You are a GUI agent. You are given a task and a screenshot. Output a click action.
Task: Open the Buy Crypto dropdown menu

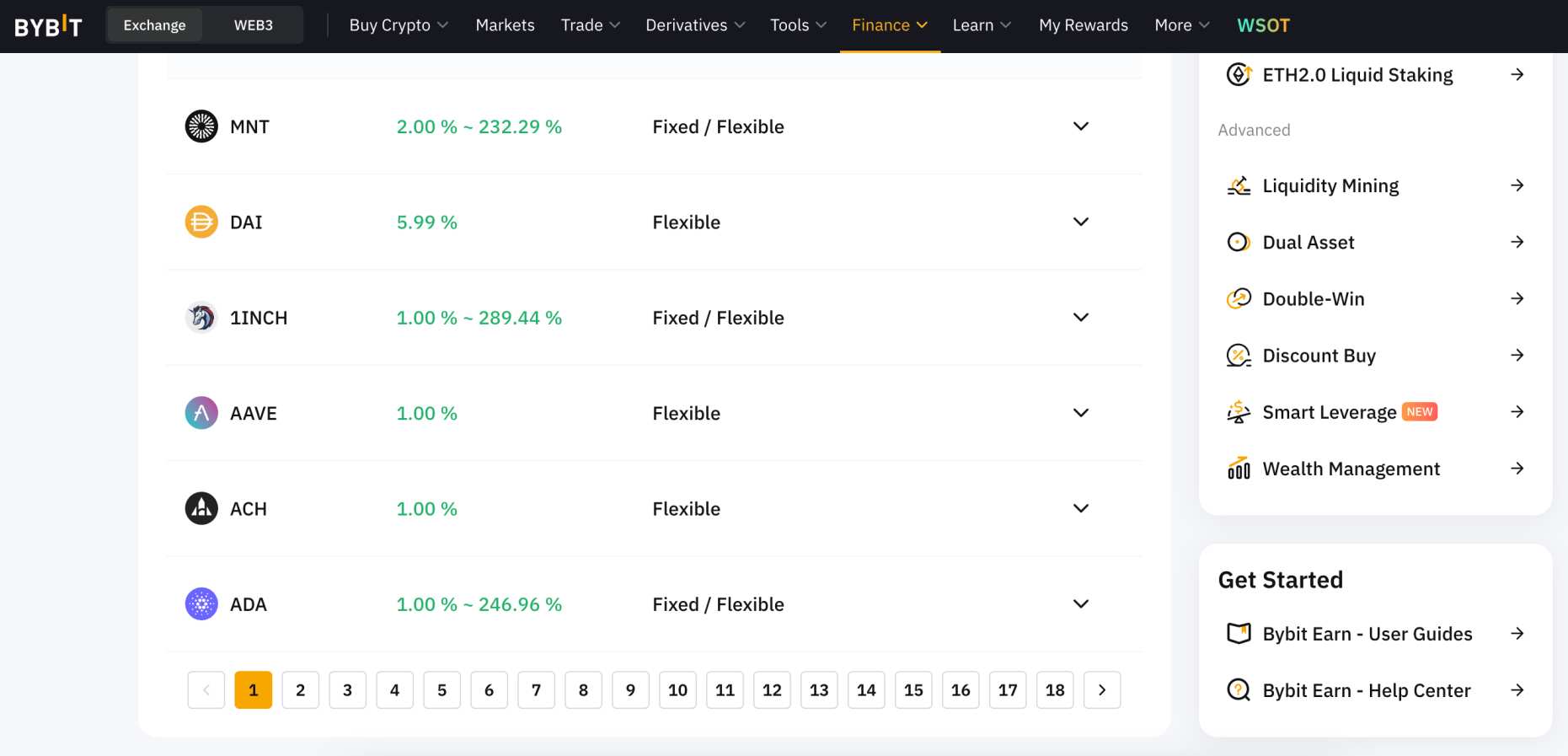click(399, 25)
